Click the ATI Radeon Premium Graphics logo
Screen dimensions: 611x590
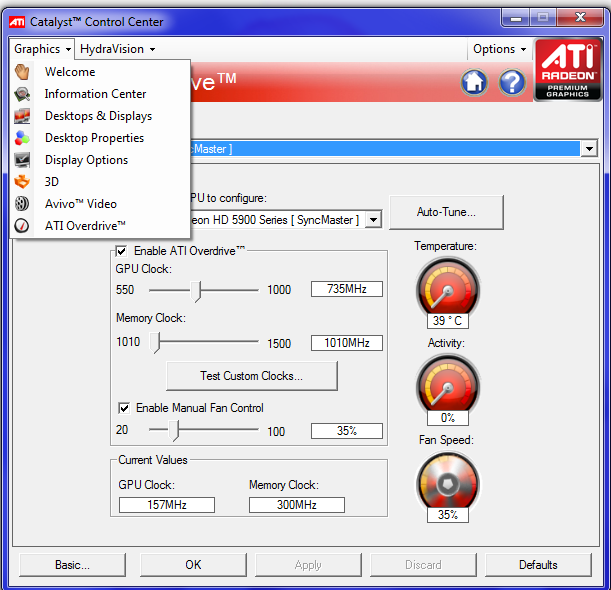(x=568, y=70)
